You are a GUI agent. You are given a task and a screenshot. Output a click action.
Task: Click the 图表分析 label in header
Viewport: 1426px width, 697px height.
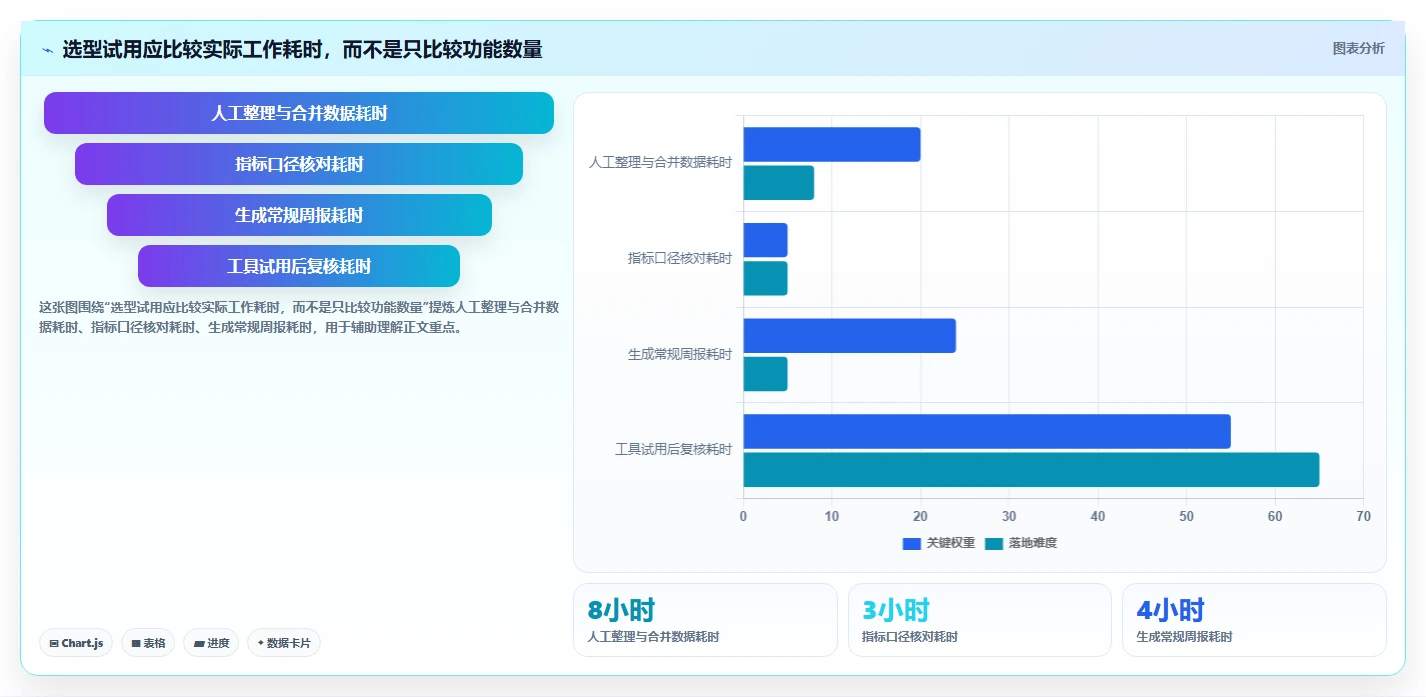point(1359,48)
